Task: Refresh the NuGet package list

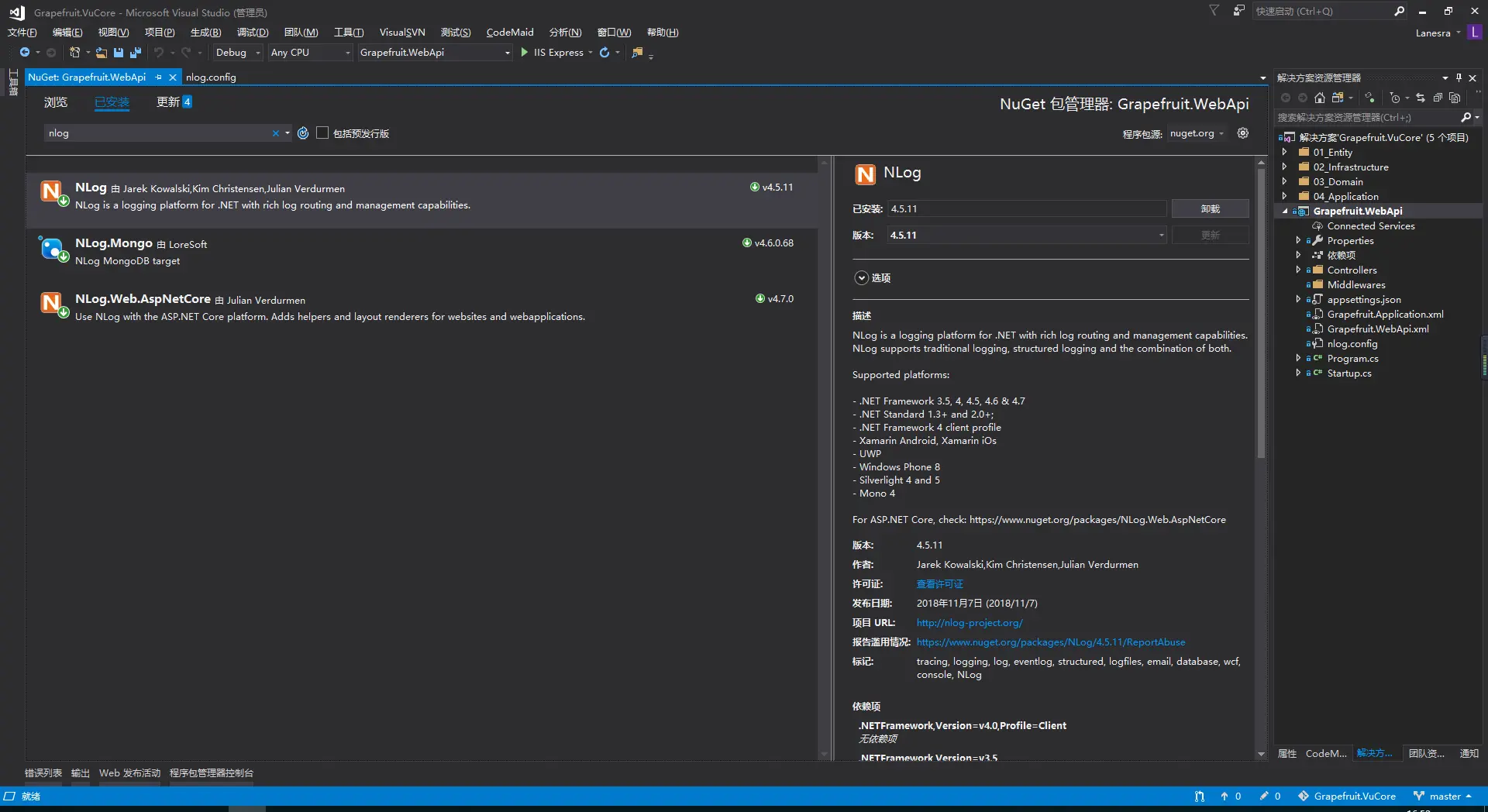Action: tap(303, 133)
